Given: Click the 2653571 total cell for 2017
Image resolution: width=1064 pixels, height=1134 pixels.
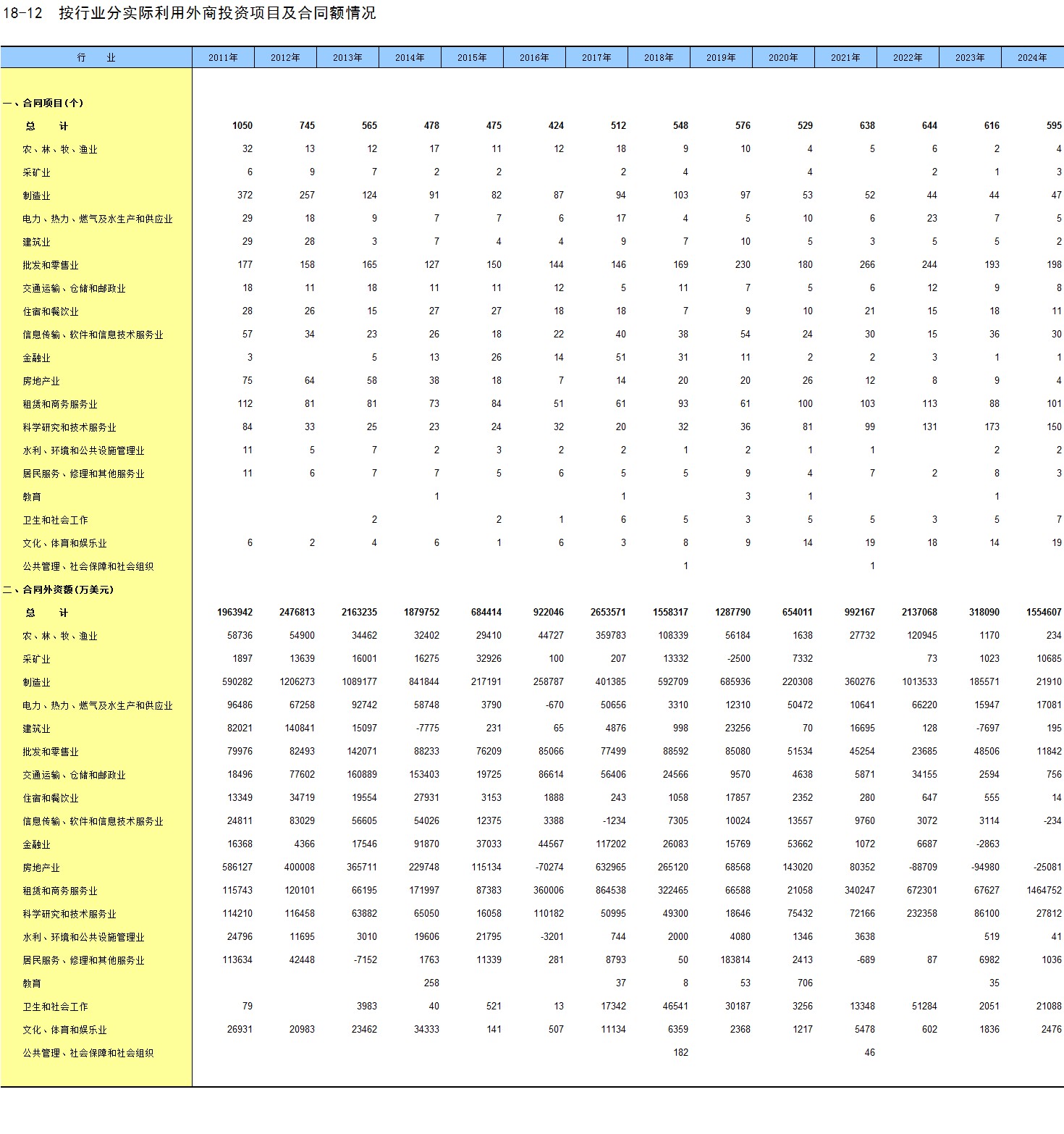Looking at the screenshot, I should pos(608,613).
